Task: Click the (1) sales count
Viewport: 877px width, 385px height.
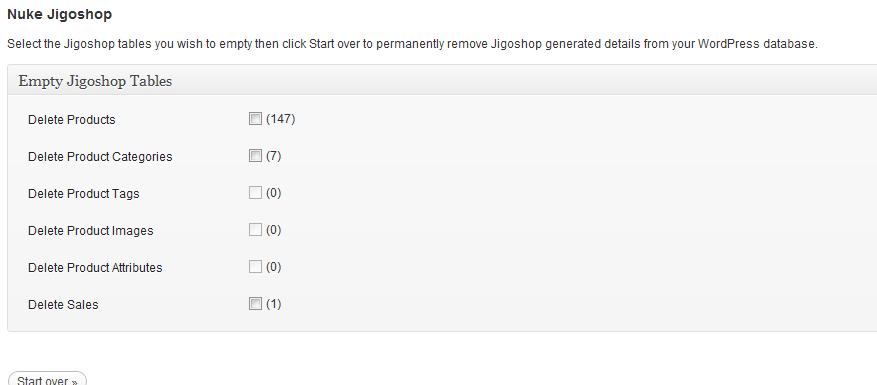Action: coord(274,303)
